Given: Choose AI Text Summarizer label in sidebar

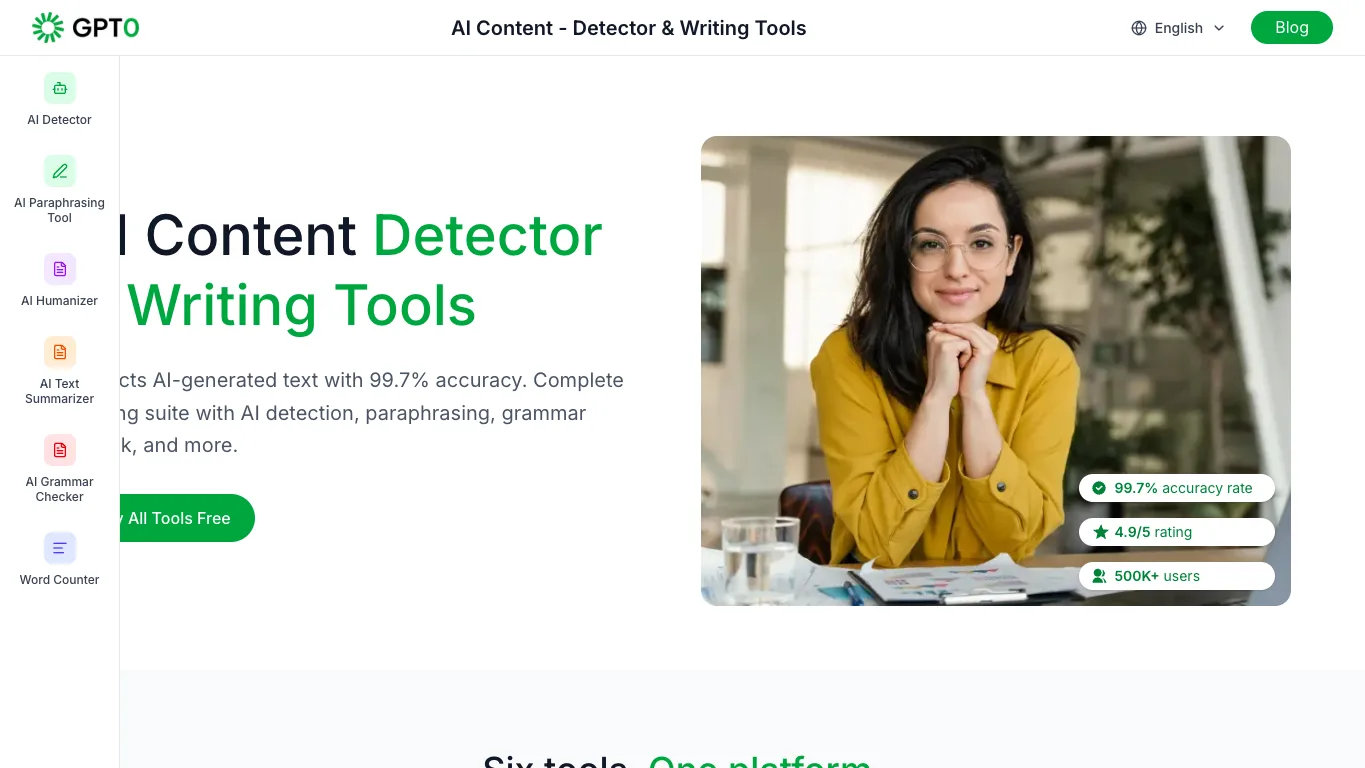Looking at the screenshot, I should coord(60,391).
